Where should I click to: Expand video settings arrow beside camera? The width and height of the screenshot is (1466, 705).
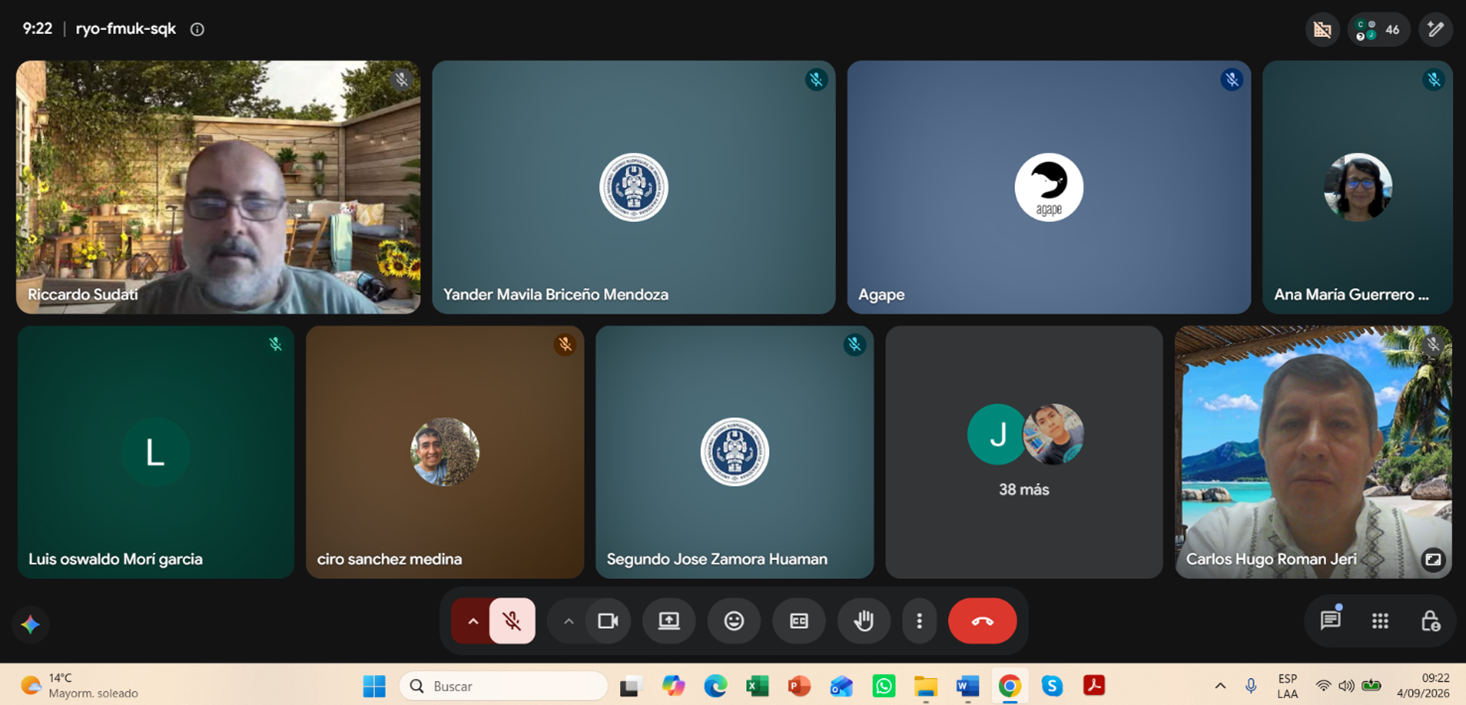pyautogui.click(x=568, y=621)
